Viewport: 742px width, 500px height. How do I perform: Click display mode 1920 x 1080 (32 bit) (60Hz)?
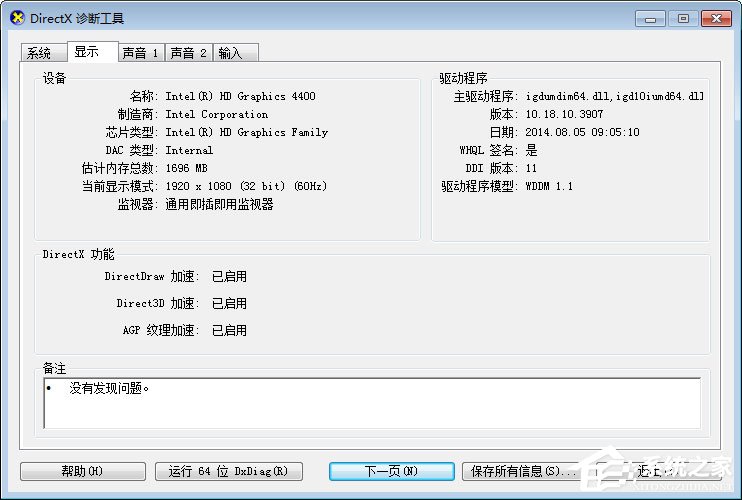pos(246,186)
